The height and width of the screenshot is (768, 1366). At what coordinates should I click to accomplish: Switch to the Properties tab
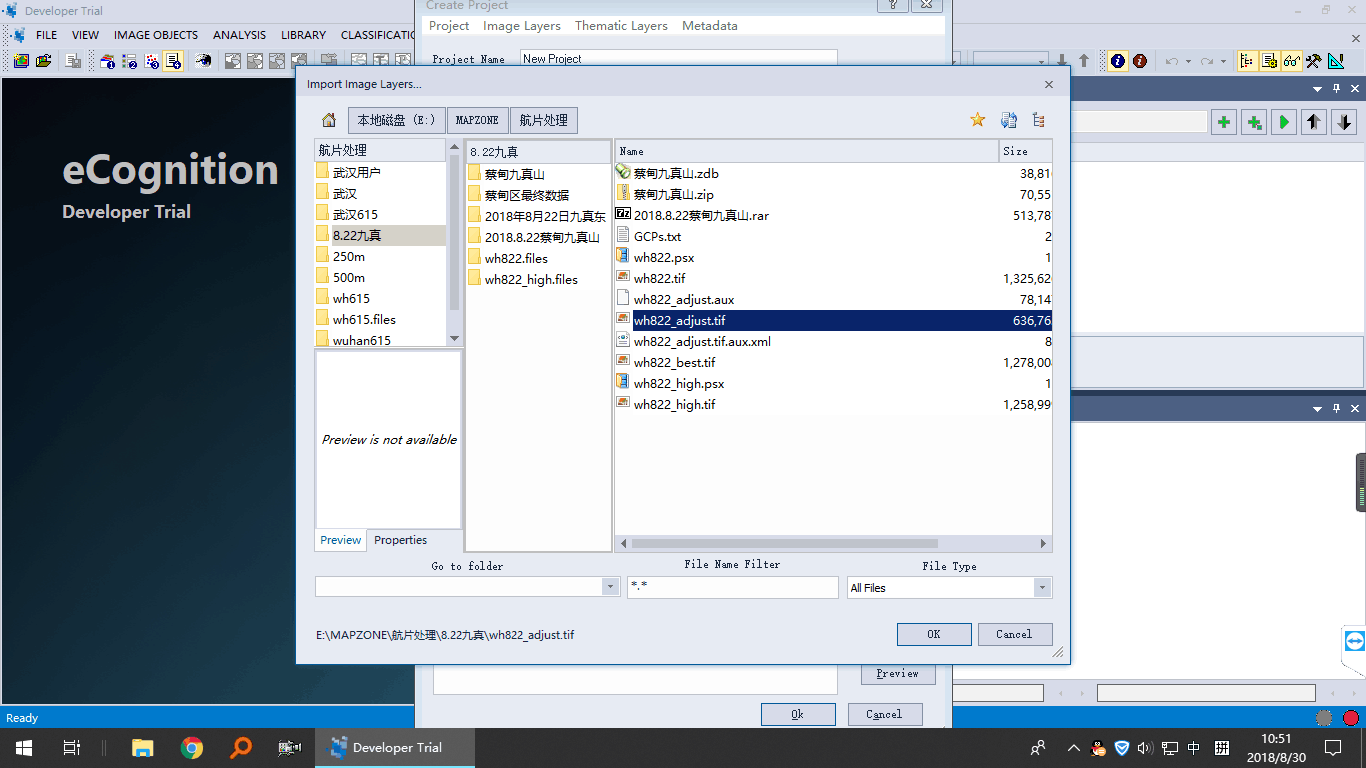(400, 540)
